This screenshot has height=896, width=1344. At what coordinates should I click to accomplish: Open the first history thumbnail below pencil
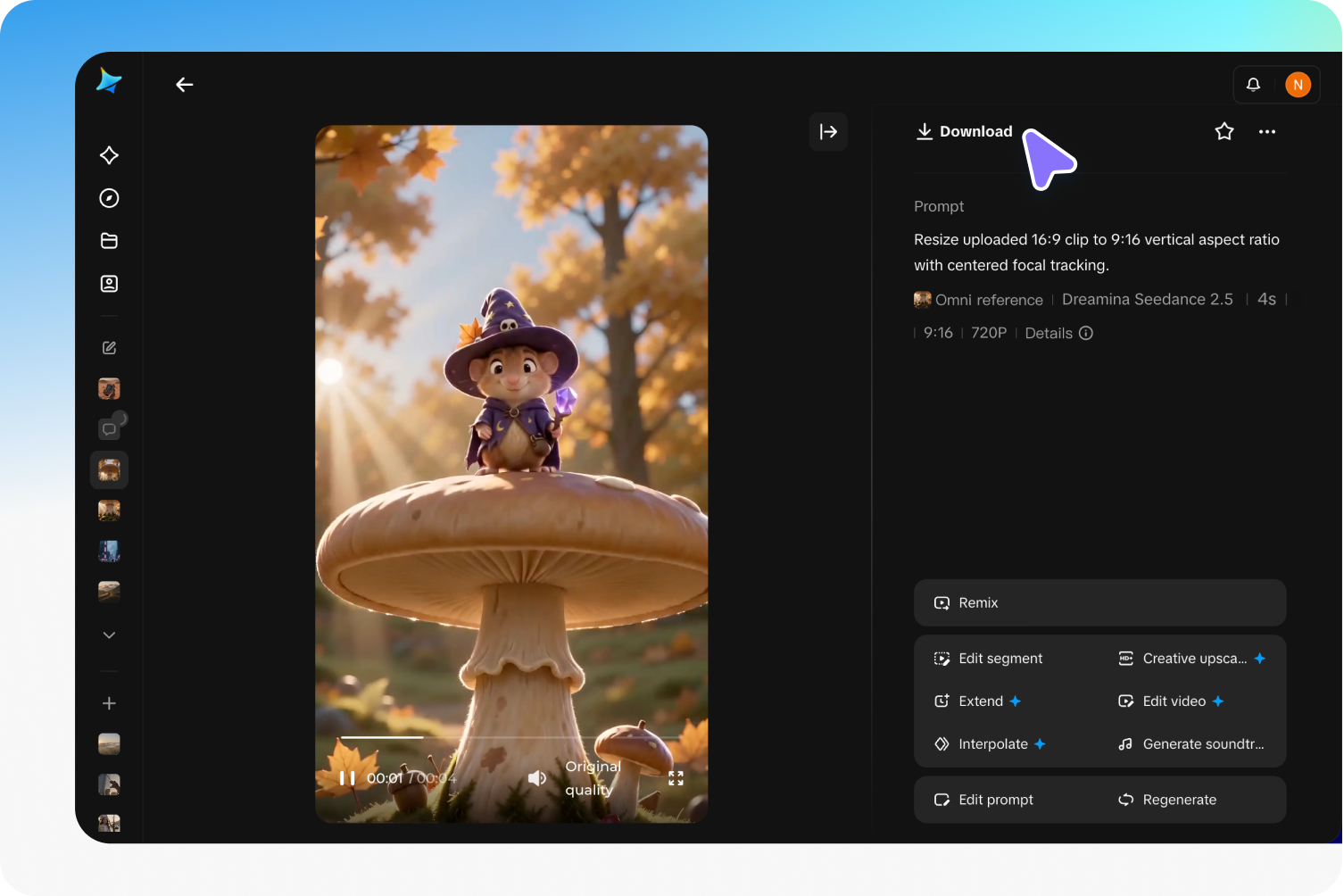pyautogui.click(x=109, y=389)
